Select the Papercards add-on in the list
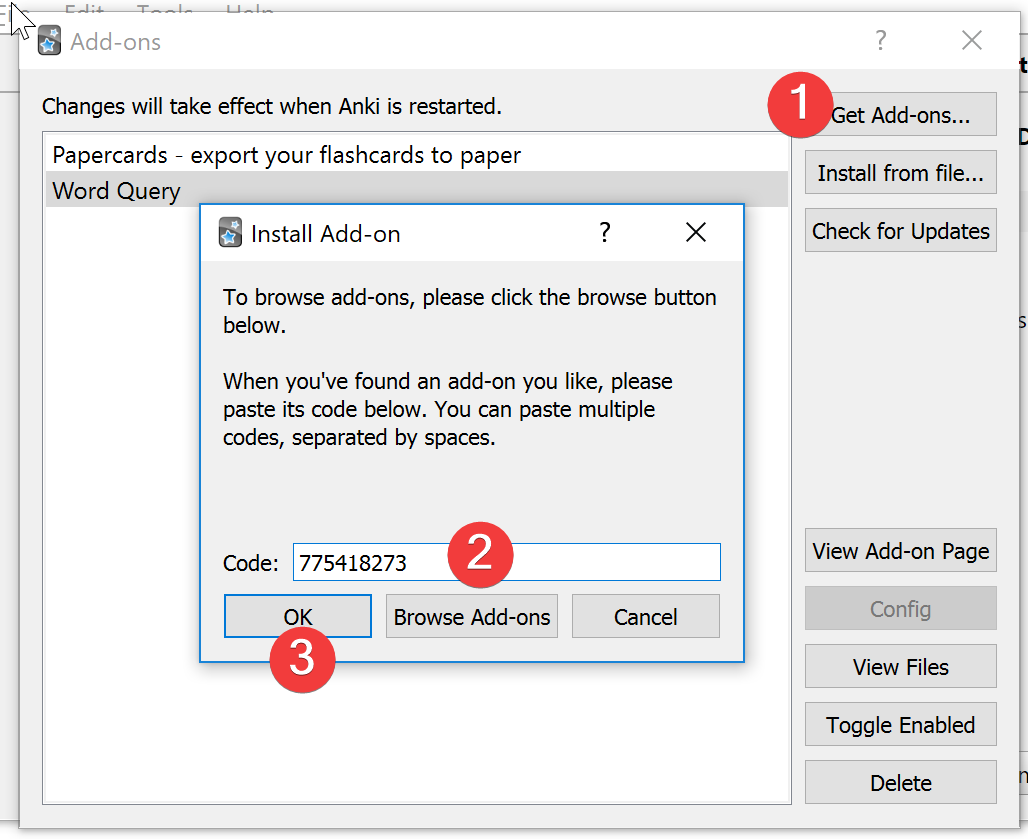 [x=417, y=155]
